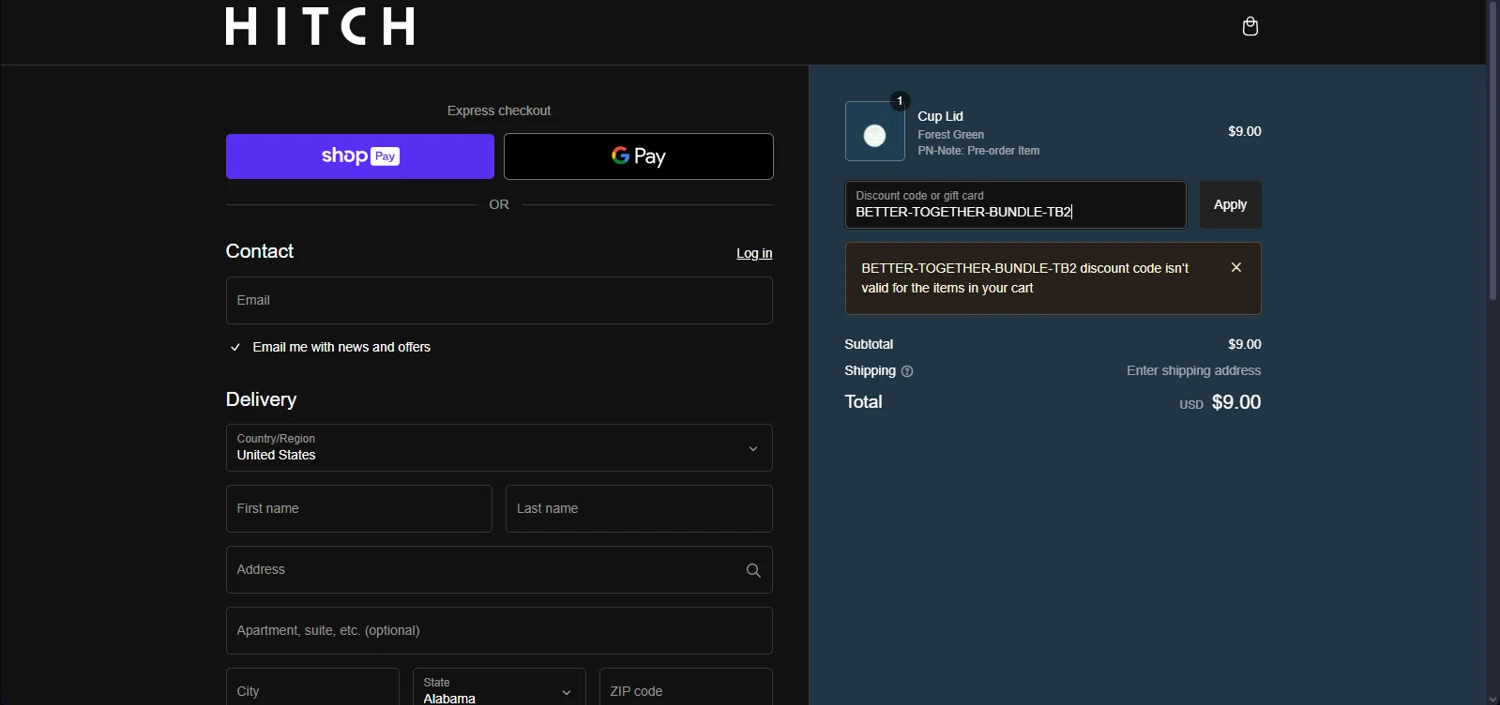The height and width of the screenshot is (705, 1500).
Task: Click the Shipping help question-mark icon
Action: [907, 371]
